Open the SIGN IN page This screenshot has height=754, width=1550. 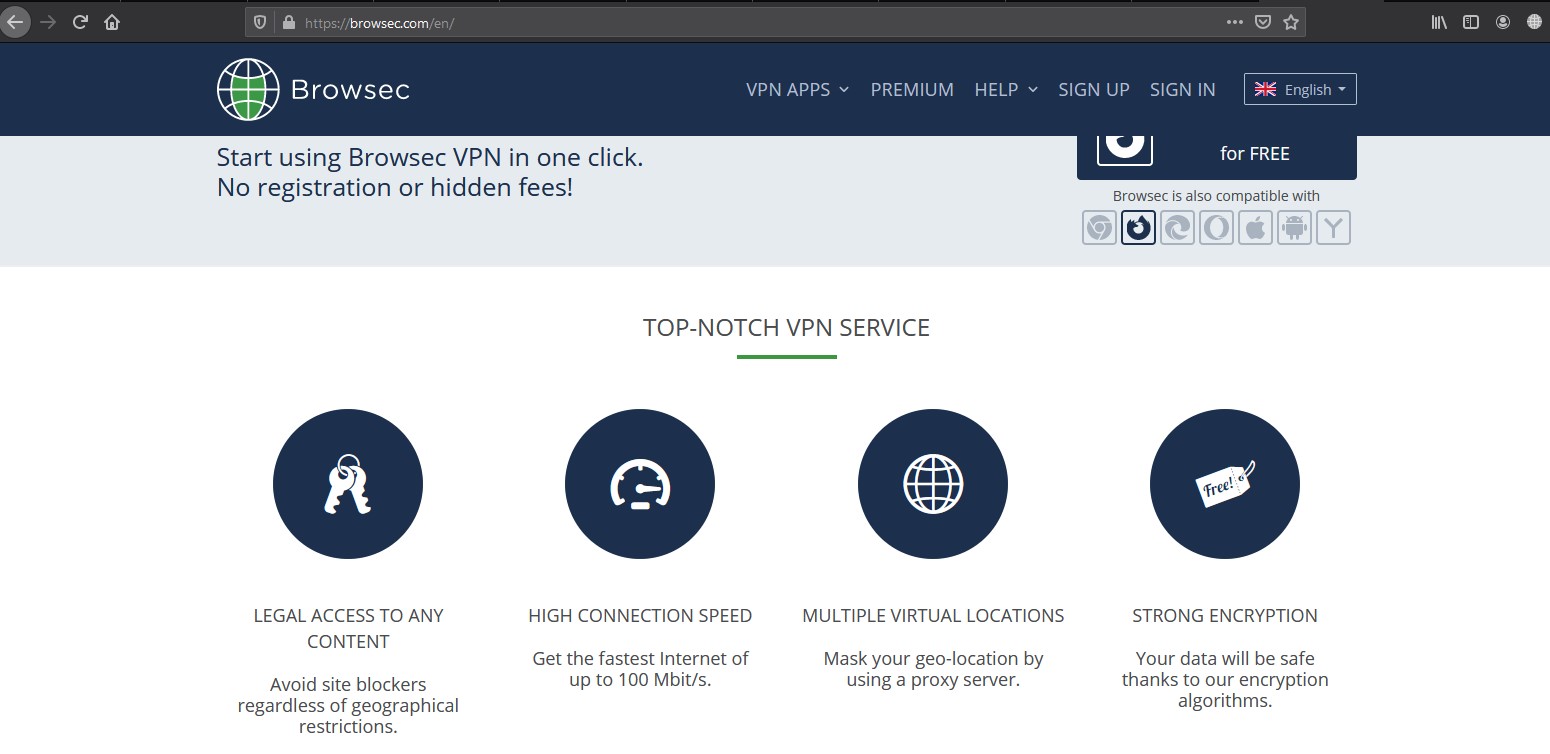1183,89
